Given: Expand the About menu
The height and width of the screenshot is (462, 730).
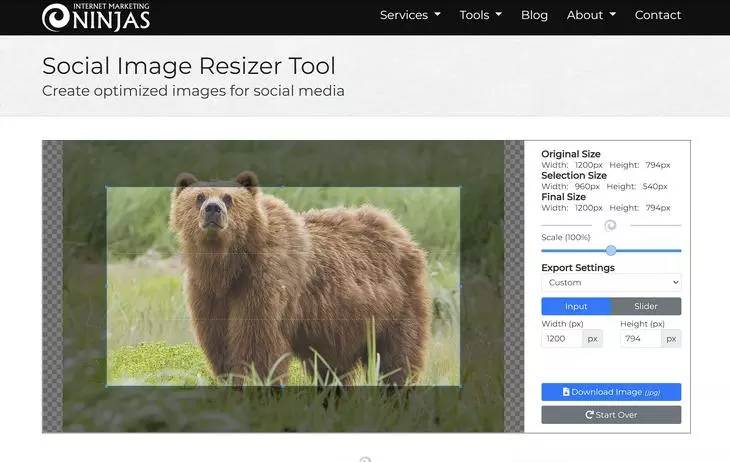Looking at the screenshot, I should click(x=591, y=15).
